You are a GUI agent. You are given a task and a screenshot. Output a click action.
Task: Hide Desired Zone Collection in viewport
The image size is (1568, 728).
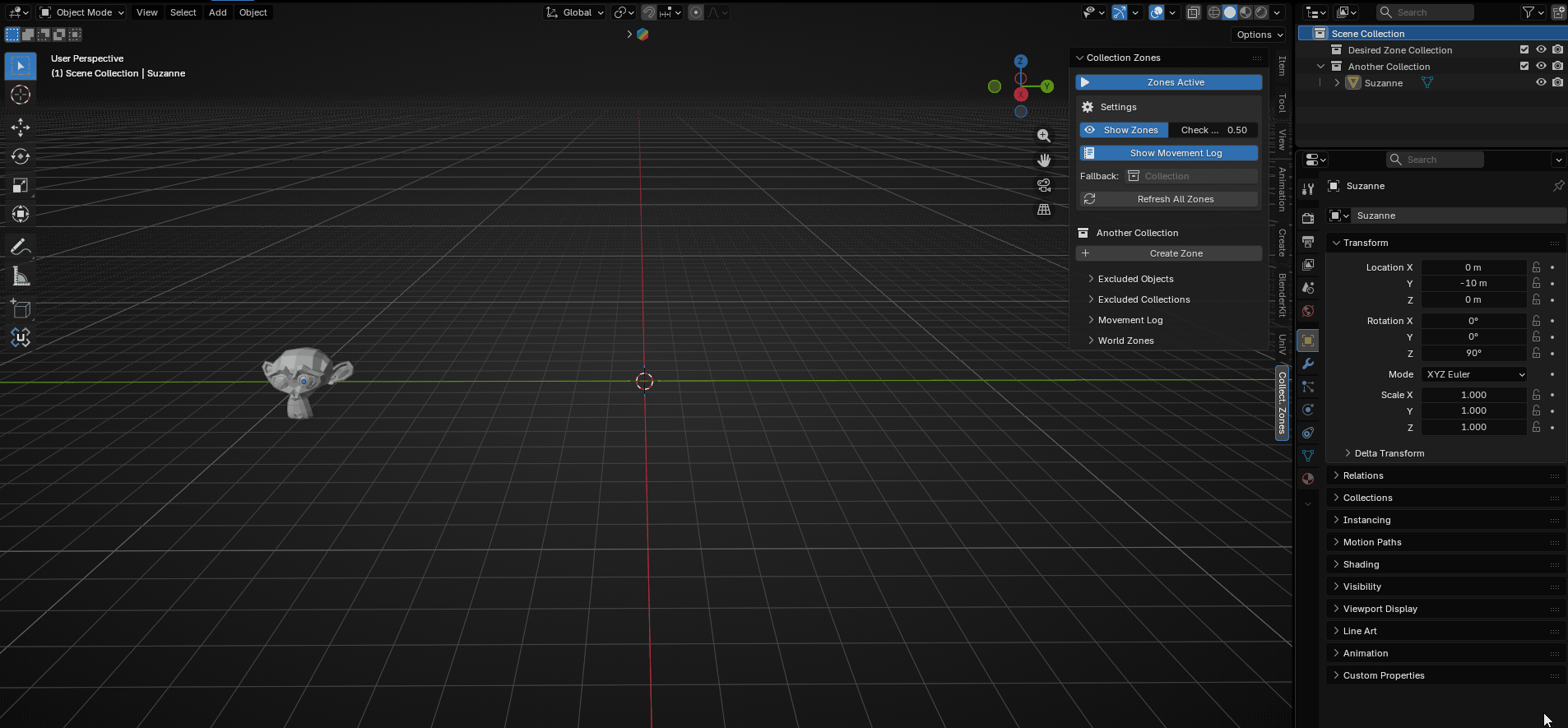1541,49
